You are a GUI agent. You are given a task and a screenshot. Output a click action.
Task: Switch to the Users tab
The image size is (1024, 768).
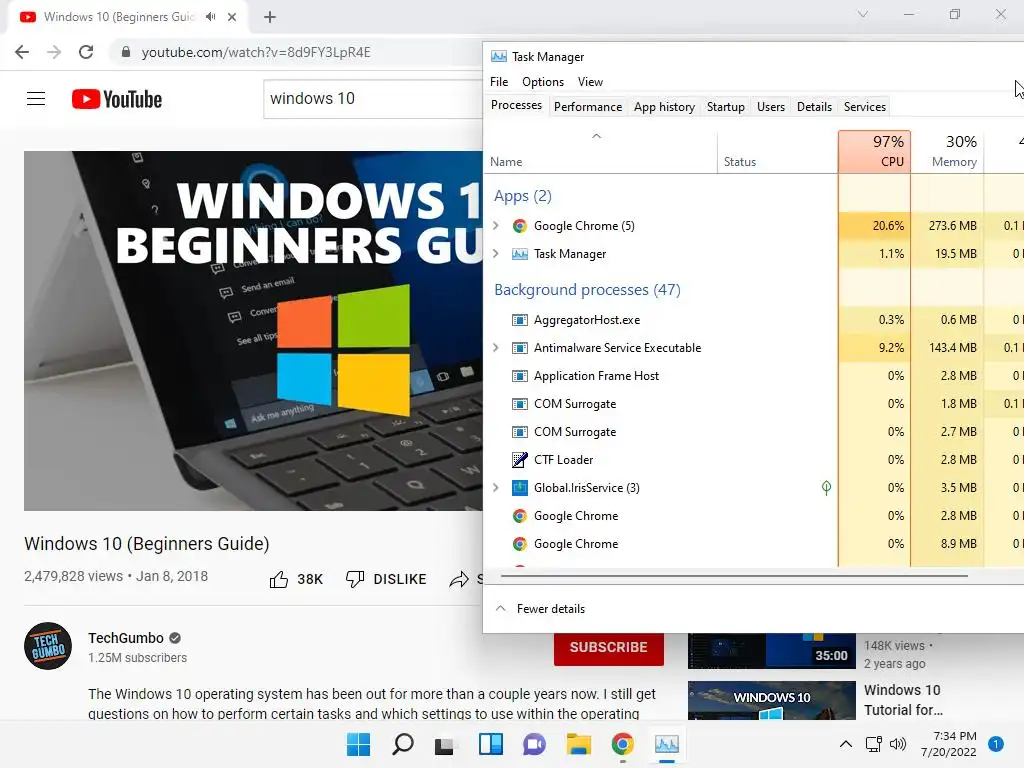[x=771, y=106]
